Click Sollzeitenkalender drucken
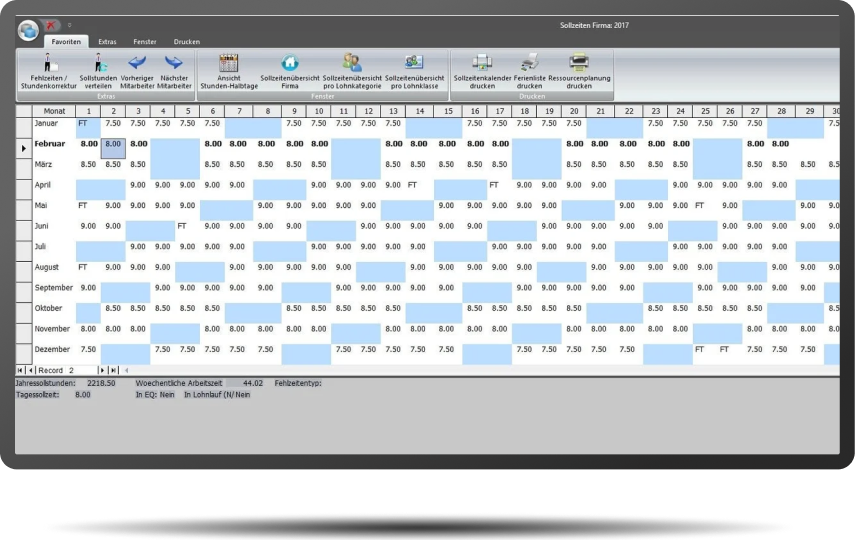The width and height of the screenshot is (855, 540). tap(482, 71)
